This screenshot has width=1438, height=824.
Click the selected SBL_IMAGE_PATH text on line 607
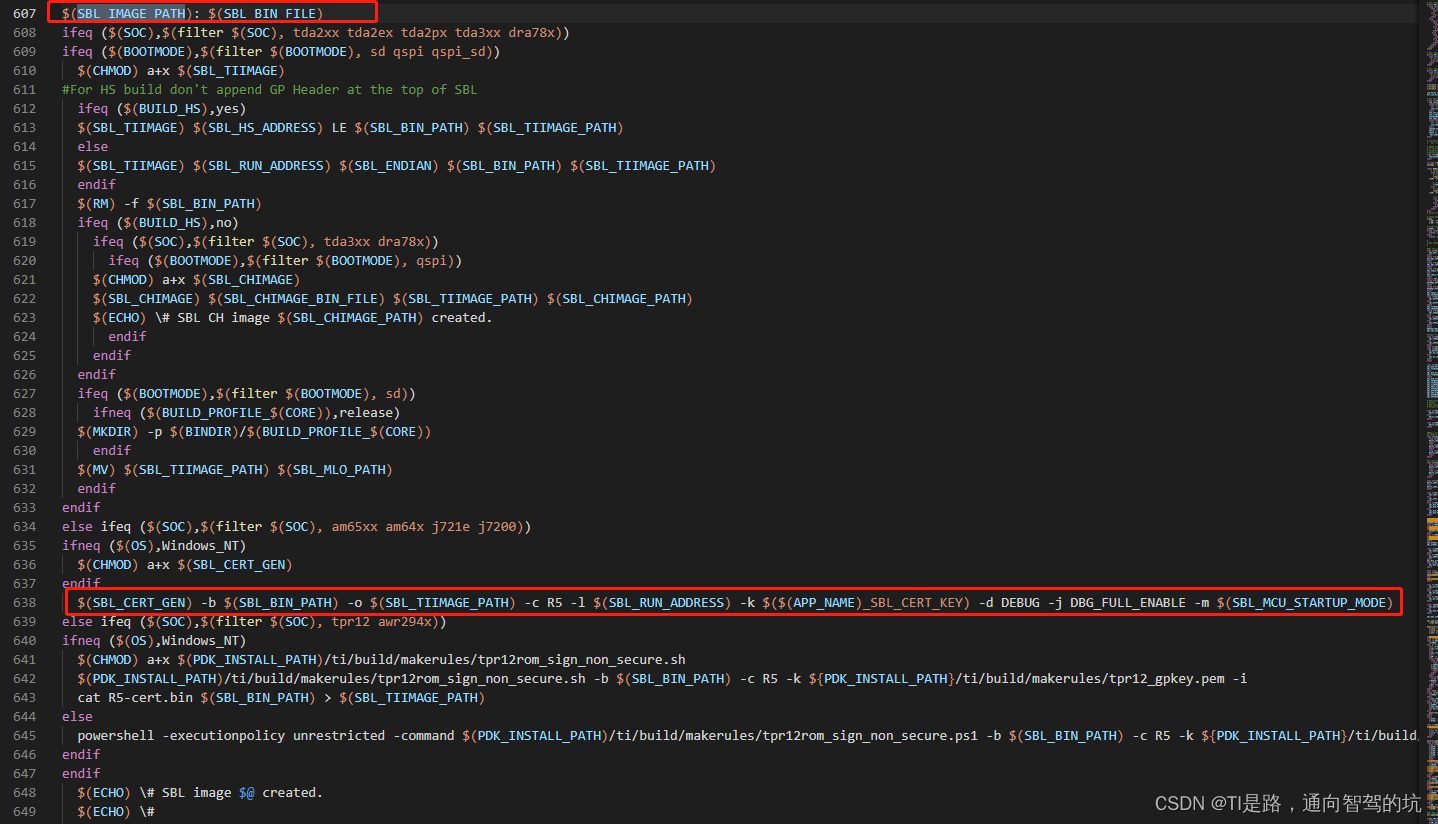(x=131, y=13)
